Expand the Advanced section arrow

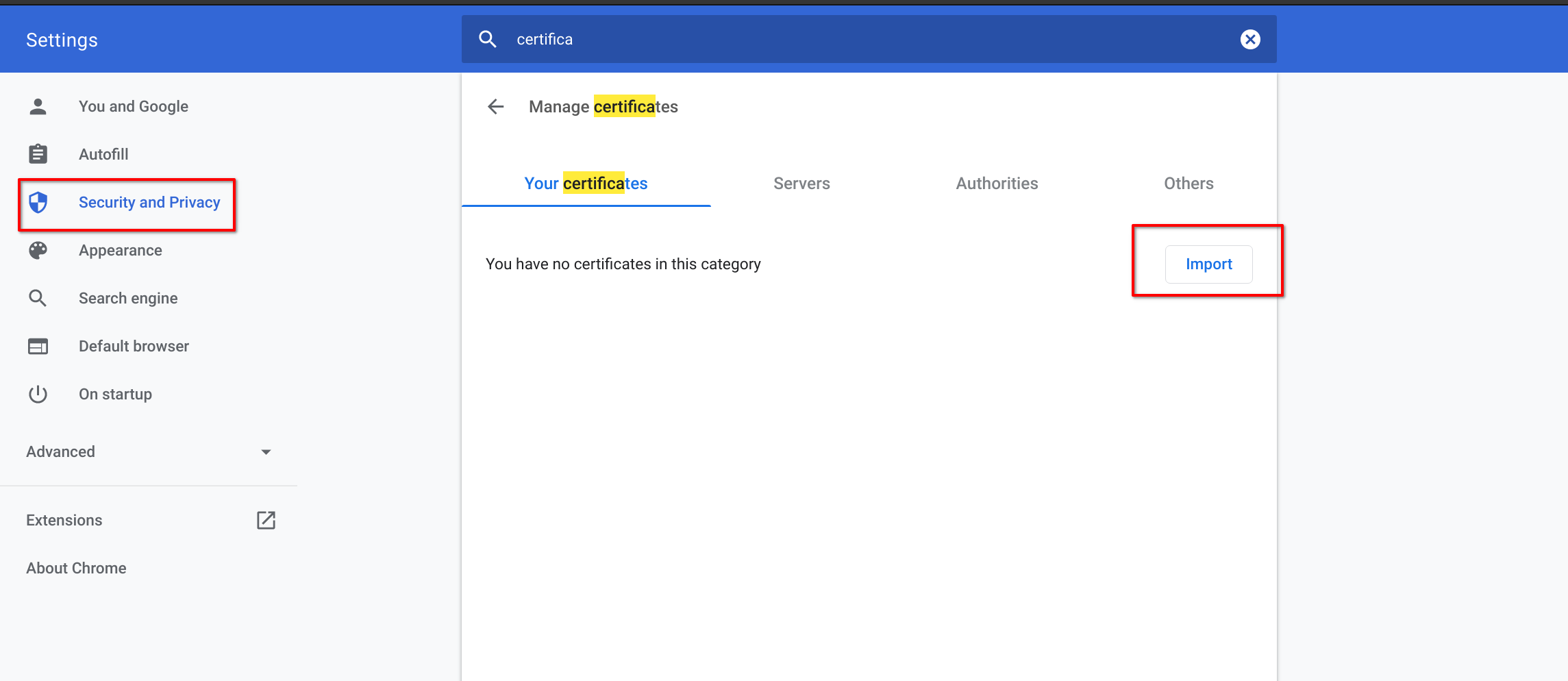(266, 452)
